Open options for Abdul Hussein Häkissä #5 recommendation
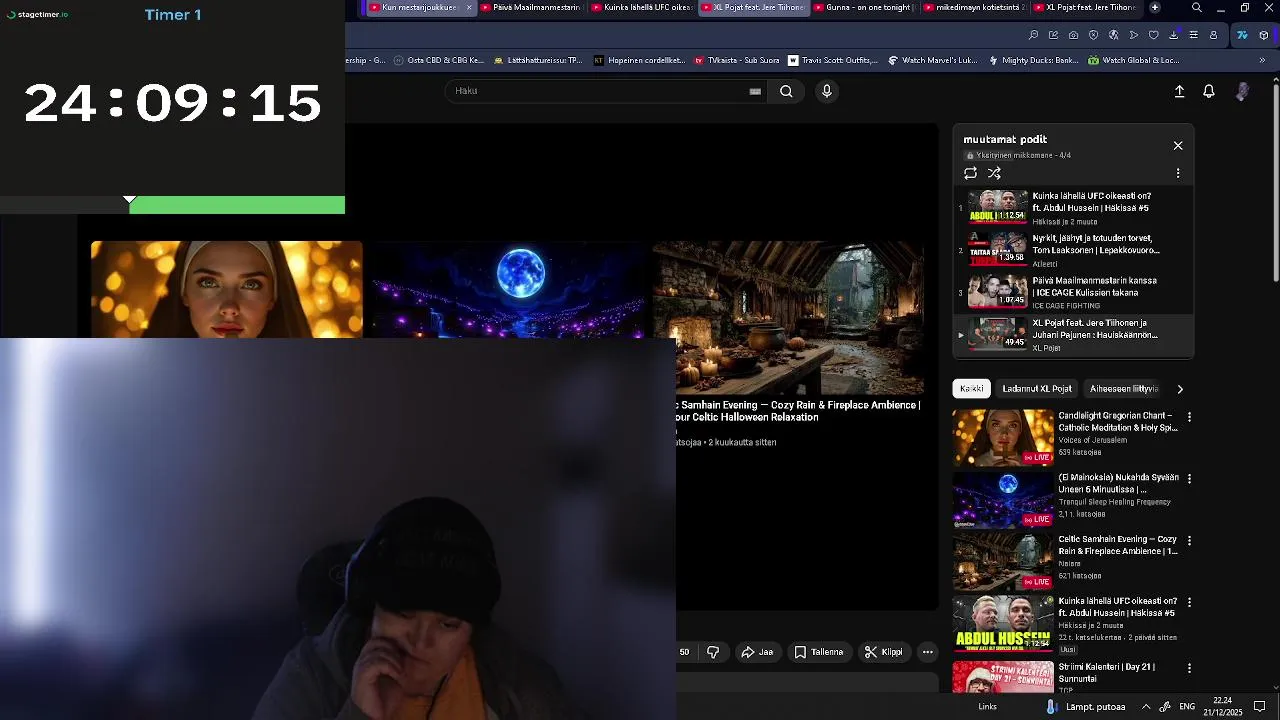 tap(1189, 602)
